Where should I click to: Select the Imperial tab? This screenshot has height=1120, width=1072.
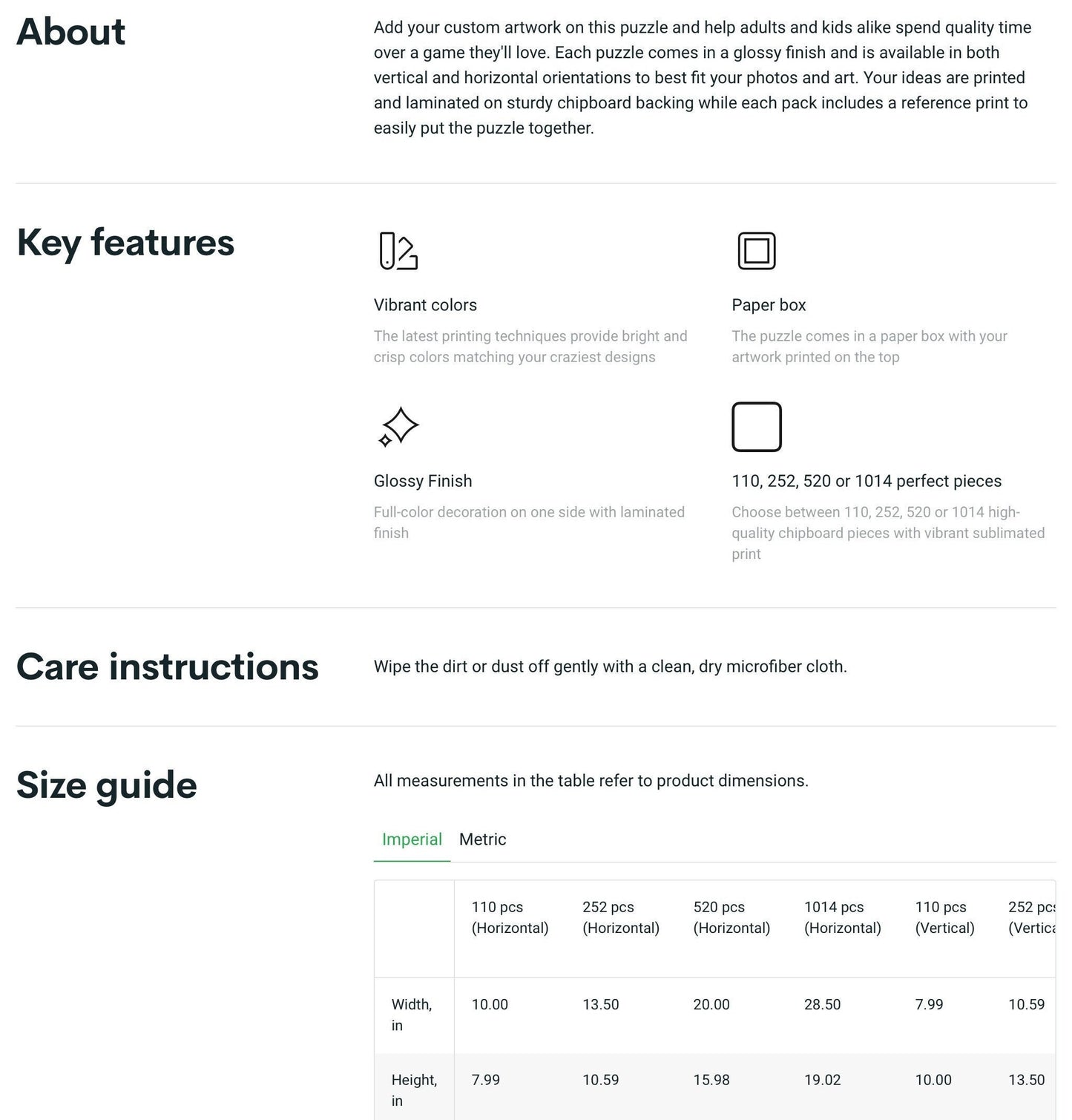tap(412, 839)
